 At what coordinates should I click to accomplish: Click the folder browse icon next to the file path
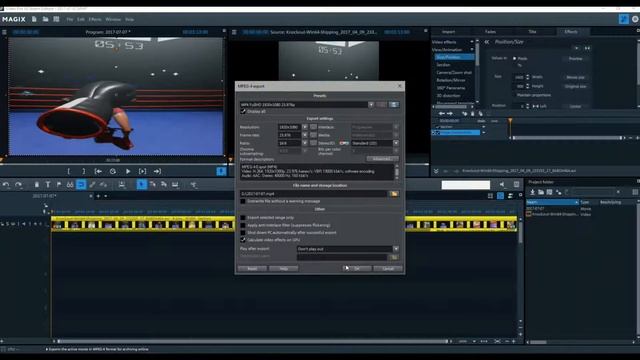click(x=394, y=194)
